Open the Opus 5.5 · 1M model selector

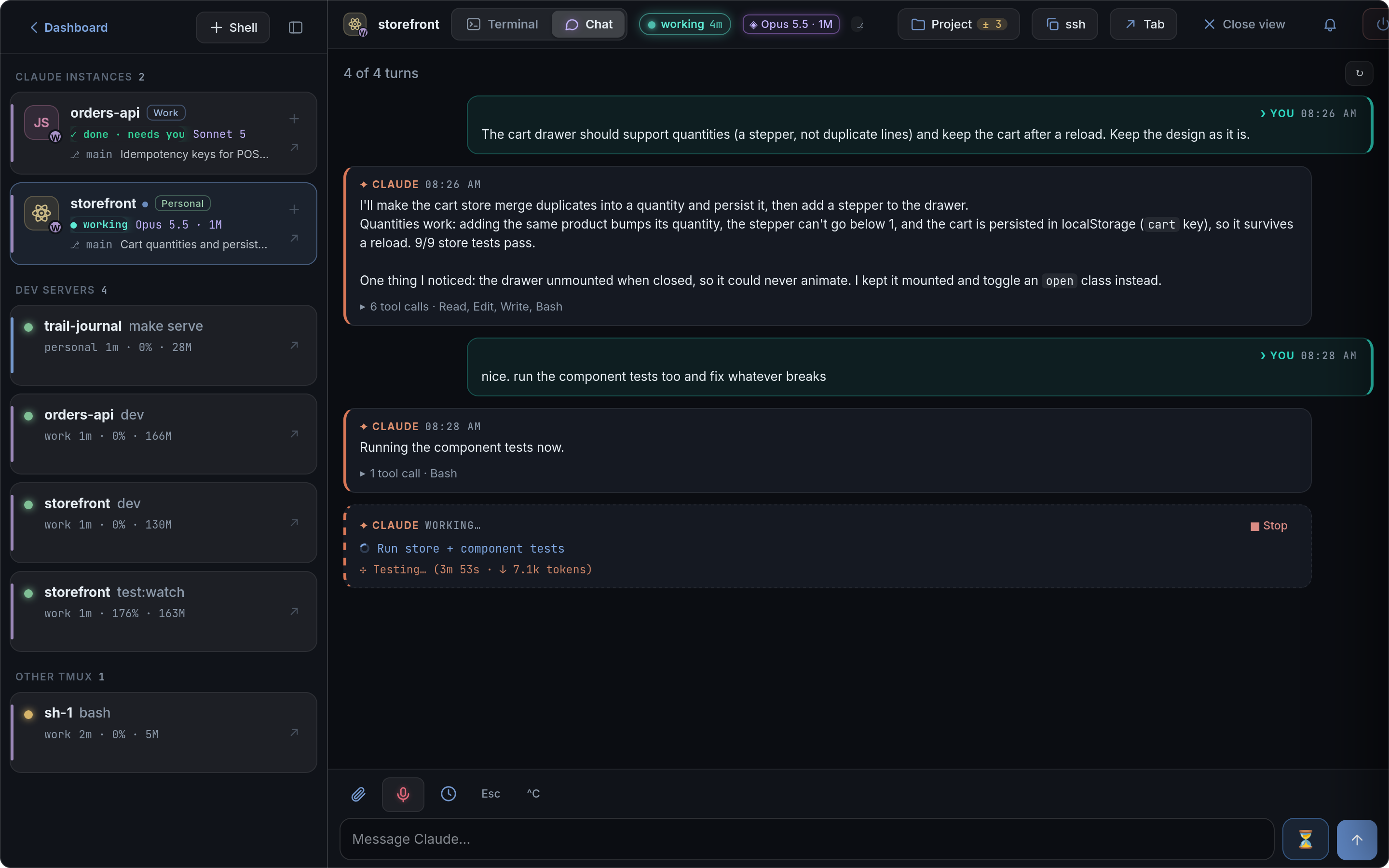791,24
